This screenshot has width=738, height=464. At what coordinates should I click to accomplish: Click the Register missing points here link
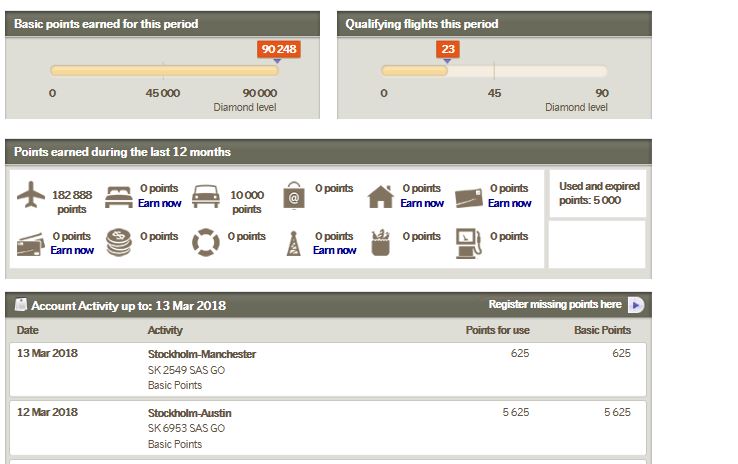click(x=554, y=304)
